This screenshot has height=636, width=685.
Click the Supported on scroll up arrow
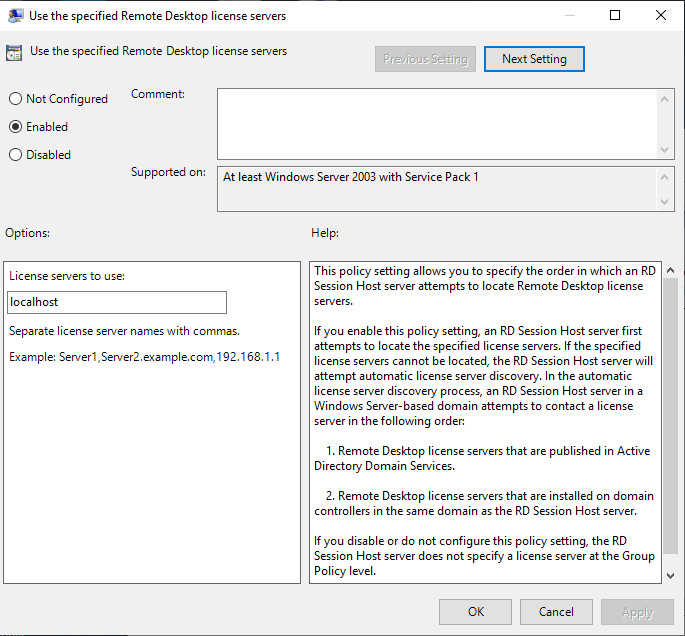pos(666,176)
